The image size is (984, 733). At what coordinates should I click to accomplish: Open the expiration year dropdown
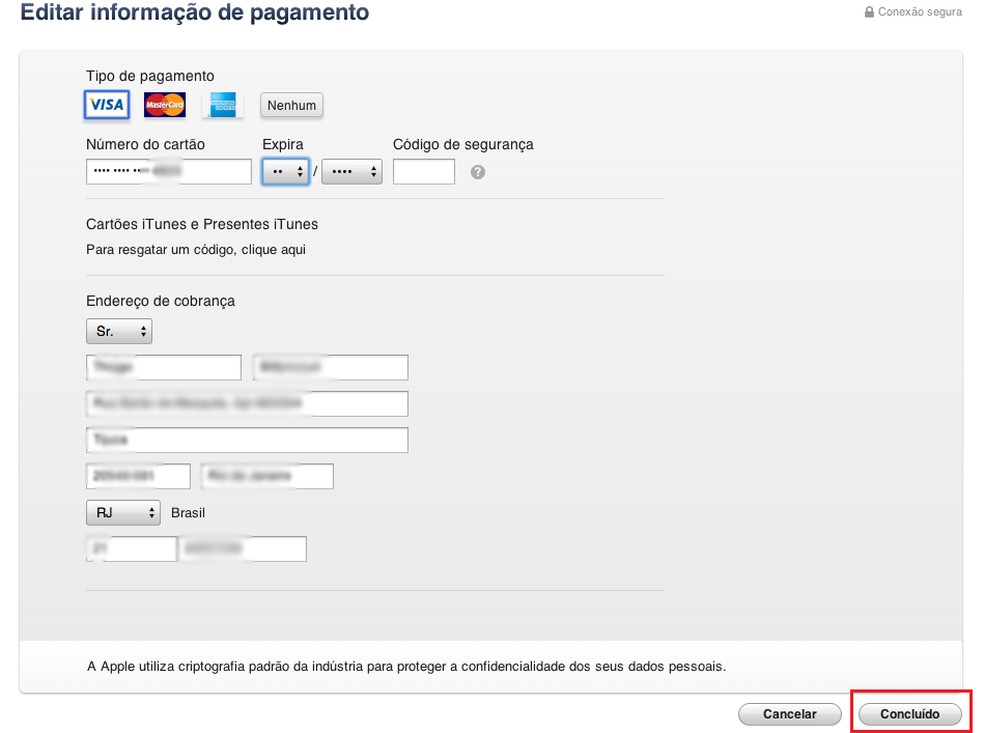click(352, 170)
